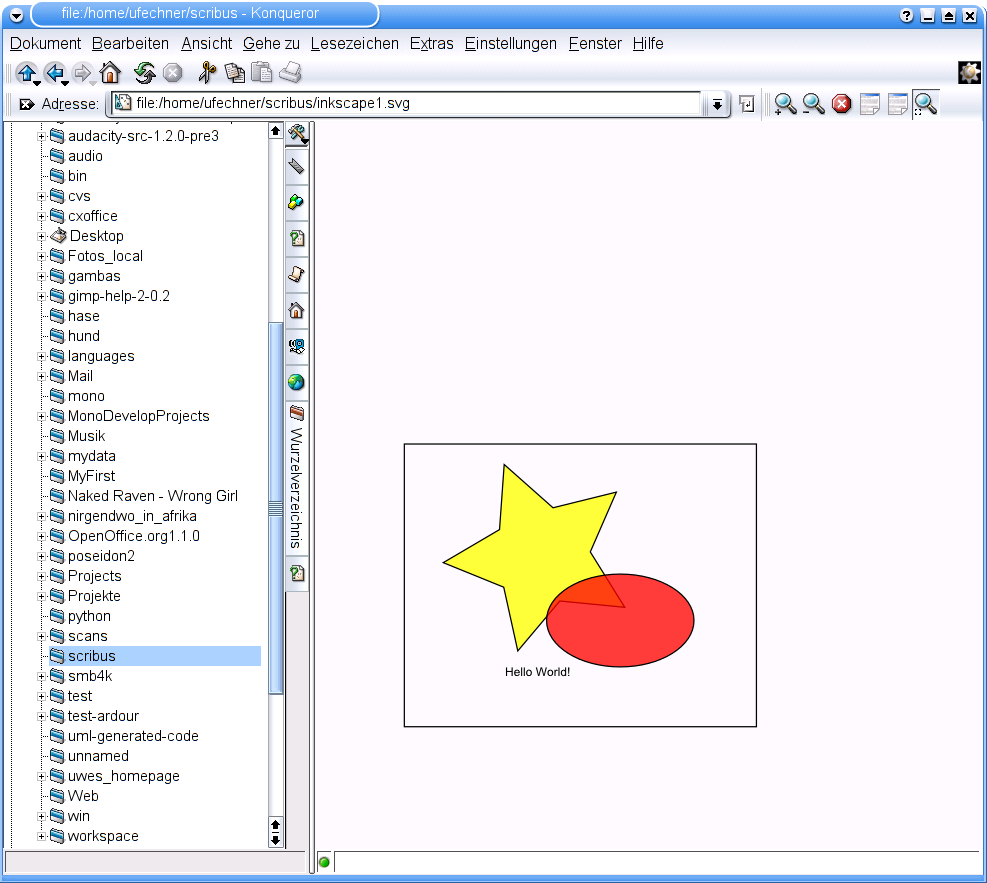Open the Einstellungen menu
Screen dimensions: 987x883
tap(510, 44)
